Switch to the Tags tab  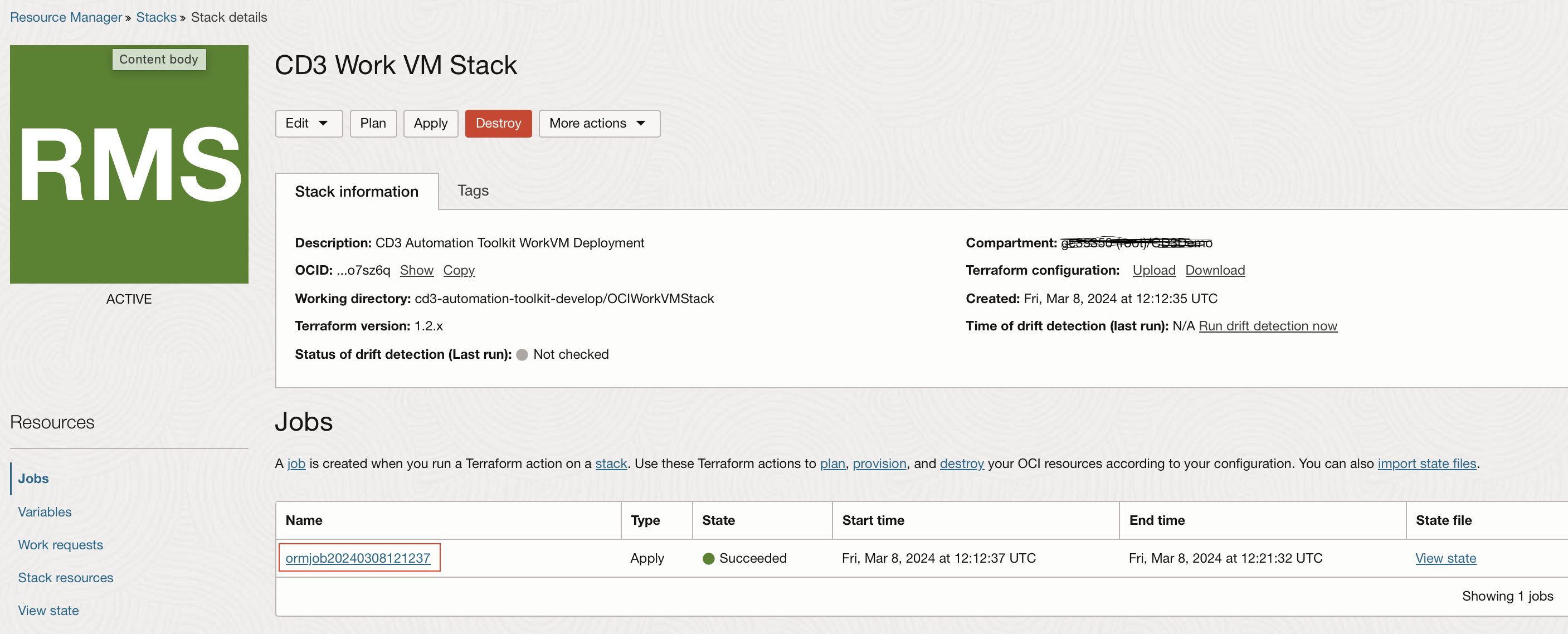pyautogui.click(x=473, y=191)
